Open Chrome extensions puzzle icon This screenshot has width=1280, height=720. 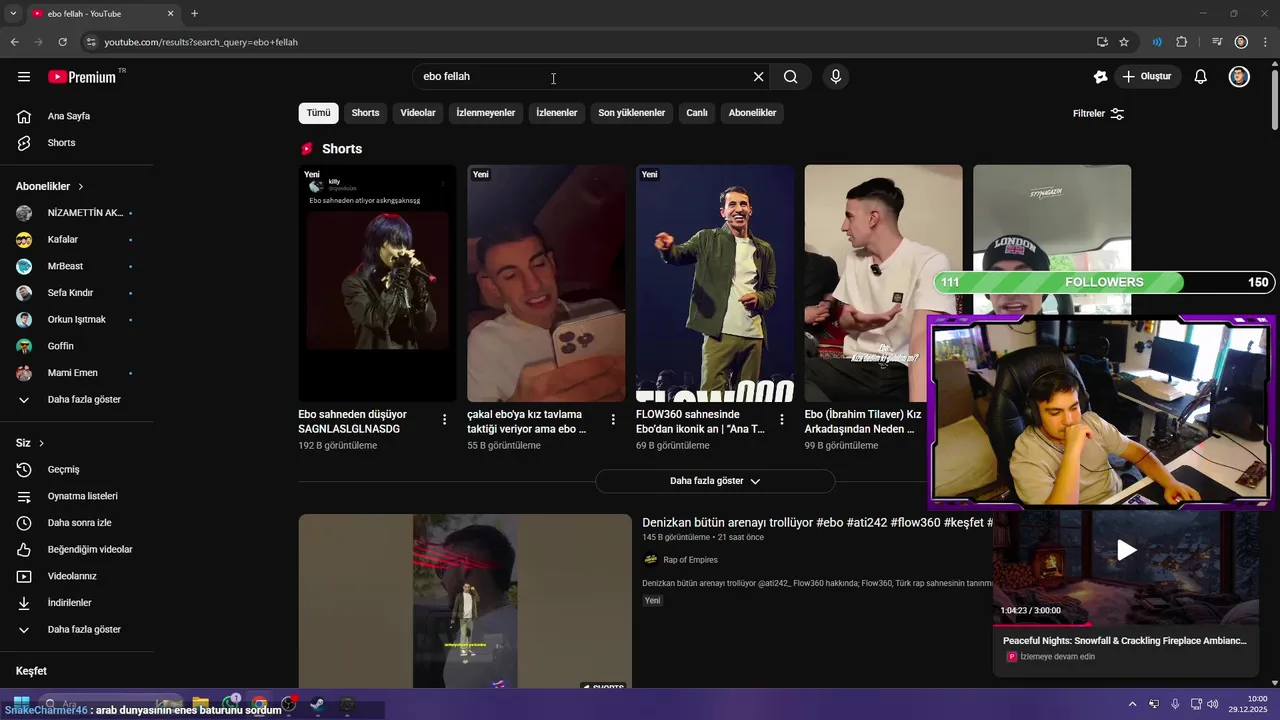click(1182, 42)
